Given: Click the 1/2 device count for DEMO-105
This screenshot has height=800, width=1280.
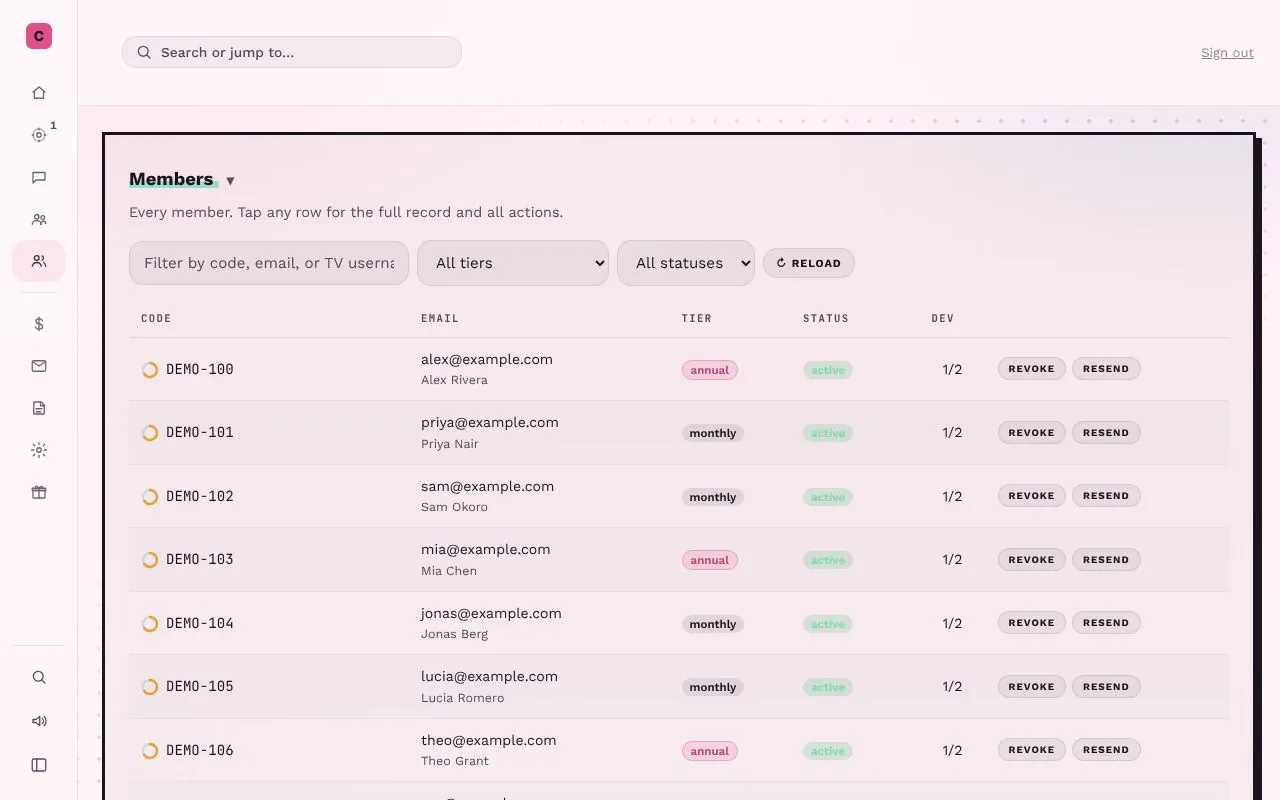Looking at the screenshot, I should 952,687.
